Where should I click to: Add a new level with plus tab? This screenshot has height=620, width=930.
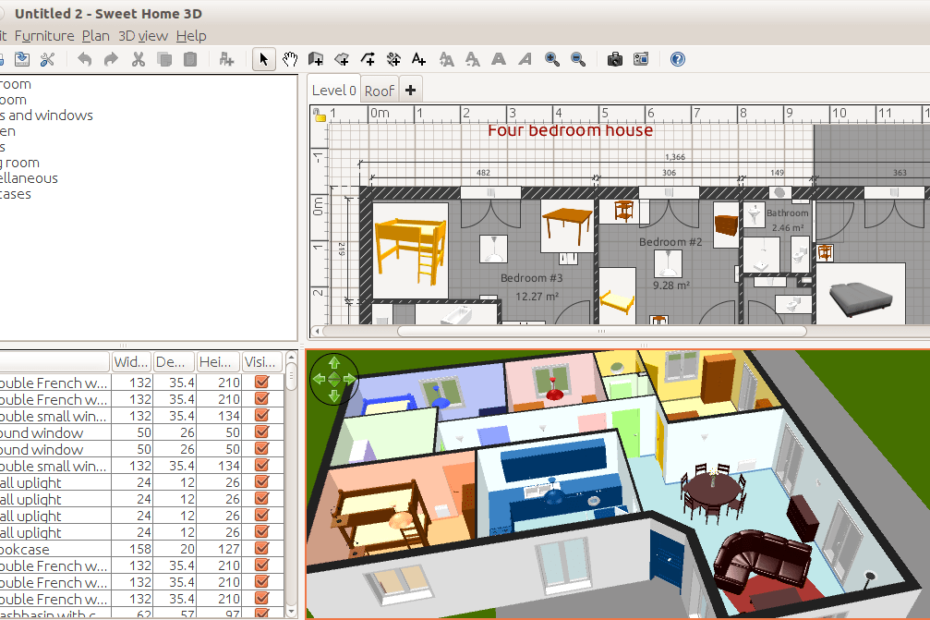[x=410, y=91]
